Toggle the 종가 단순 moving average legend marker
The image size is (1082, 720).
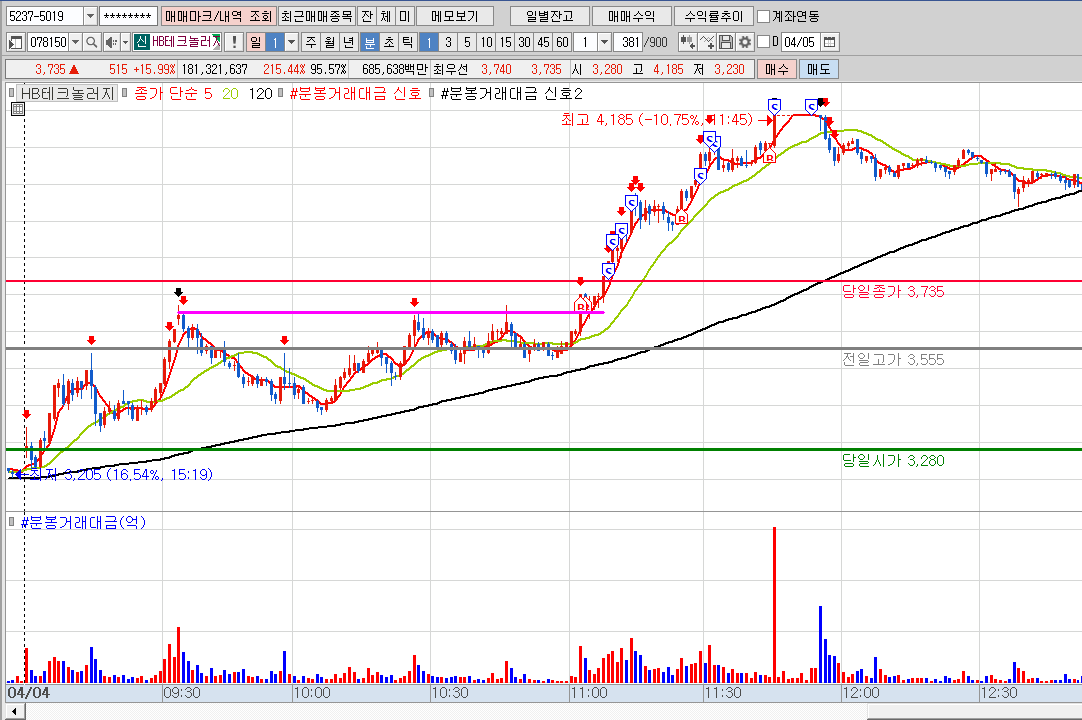click(x=126, y=93)
